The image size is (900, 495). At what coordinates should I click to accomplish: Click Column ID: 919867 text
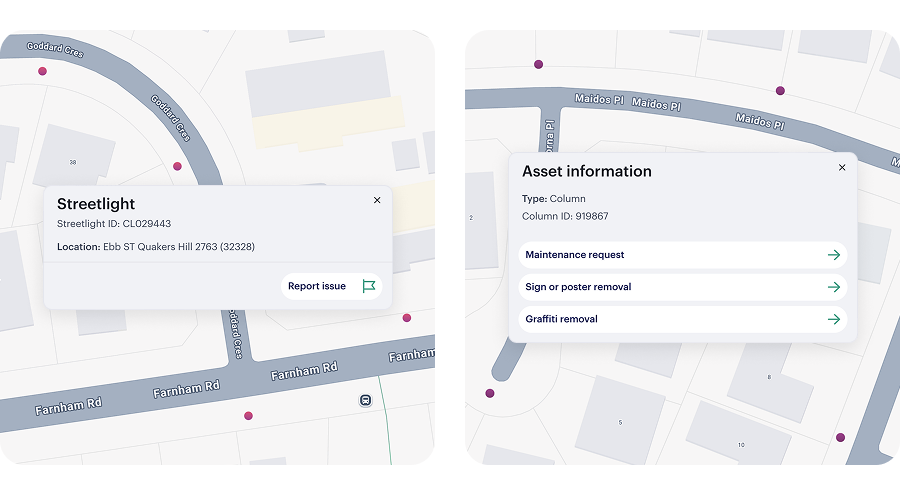[x=565, y=216]
